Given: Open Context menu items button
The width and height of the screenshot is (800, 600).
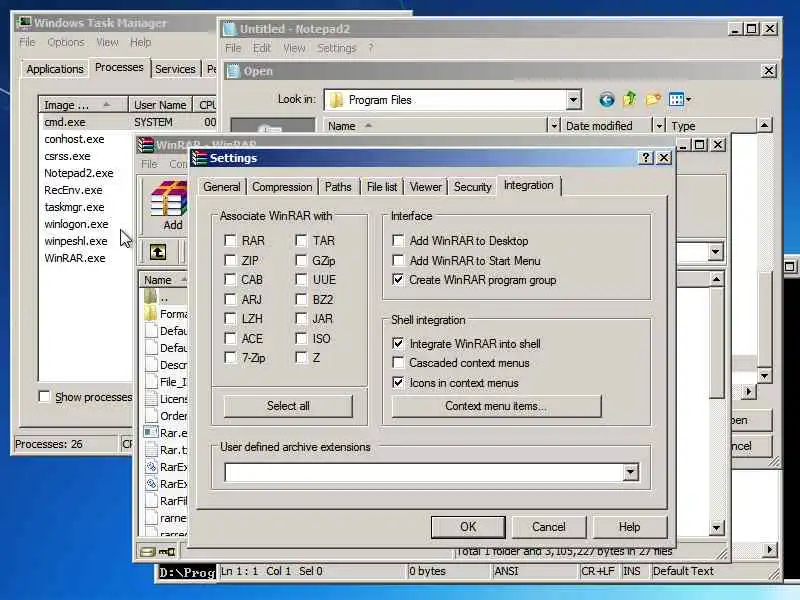Looking at the screenshot, I should (x=496, y=406).
